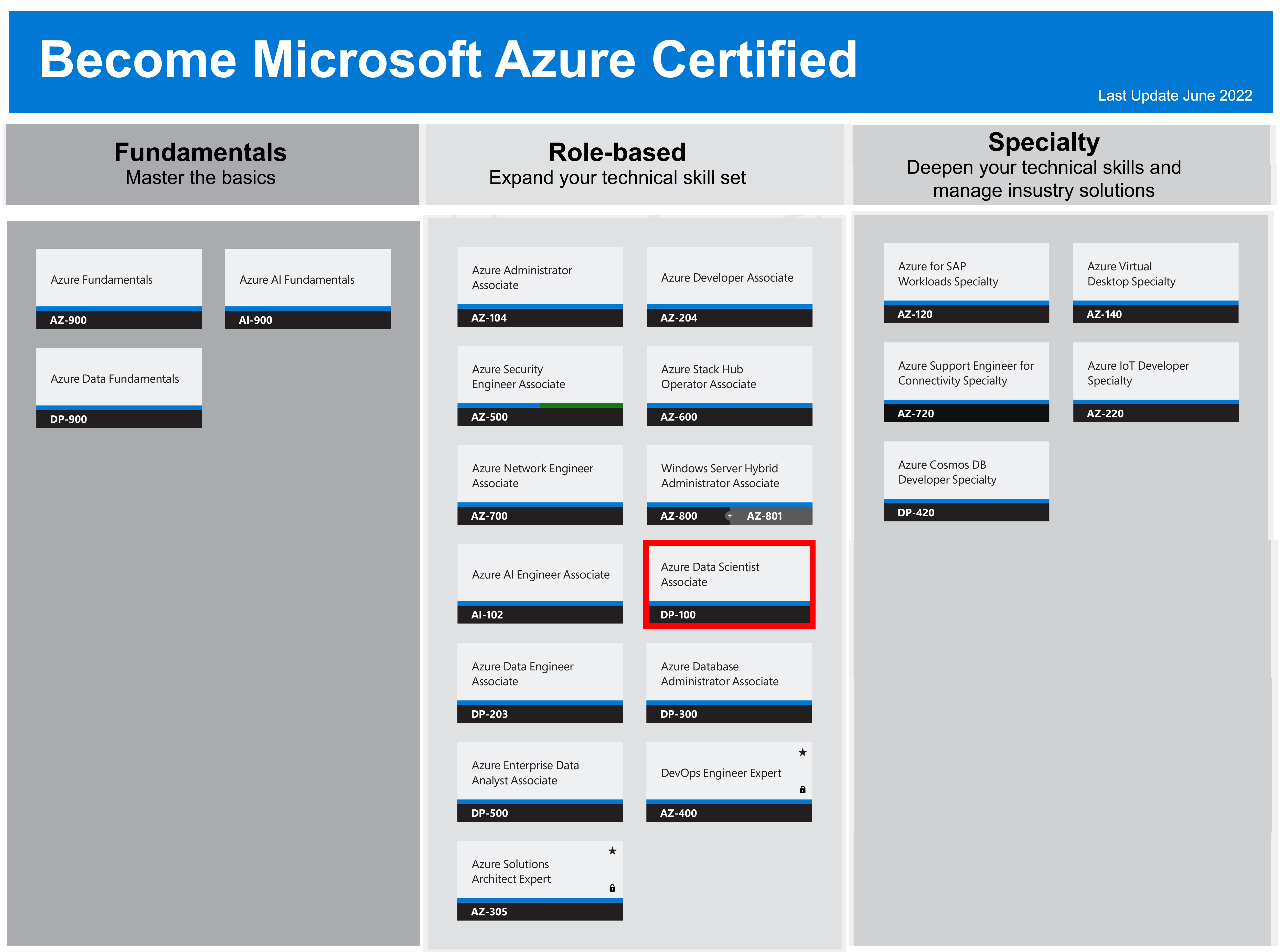
Task: Open Azure Enterprise Data Analyst Associate
Action: click(x=540, y=782)
